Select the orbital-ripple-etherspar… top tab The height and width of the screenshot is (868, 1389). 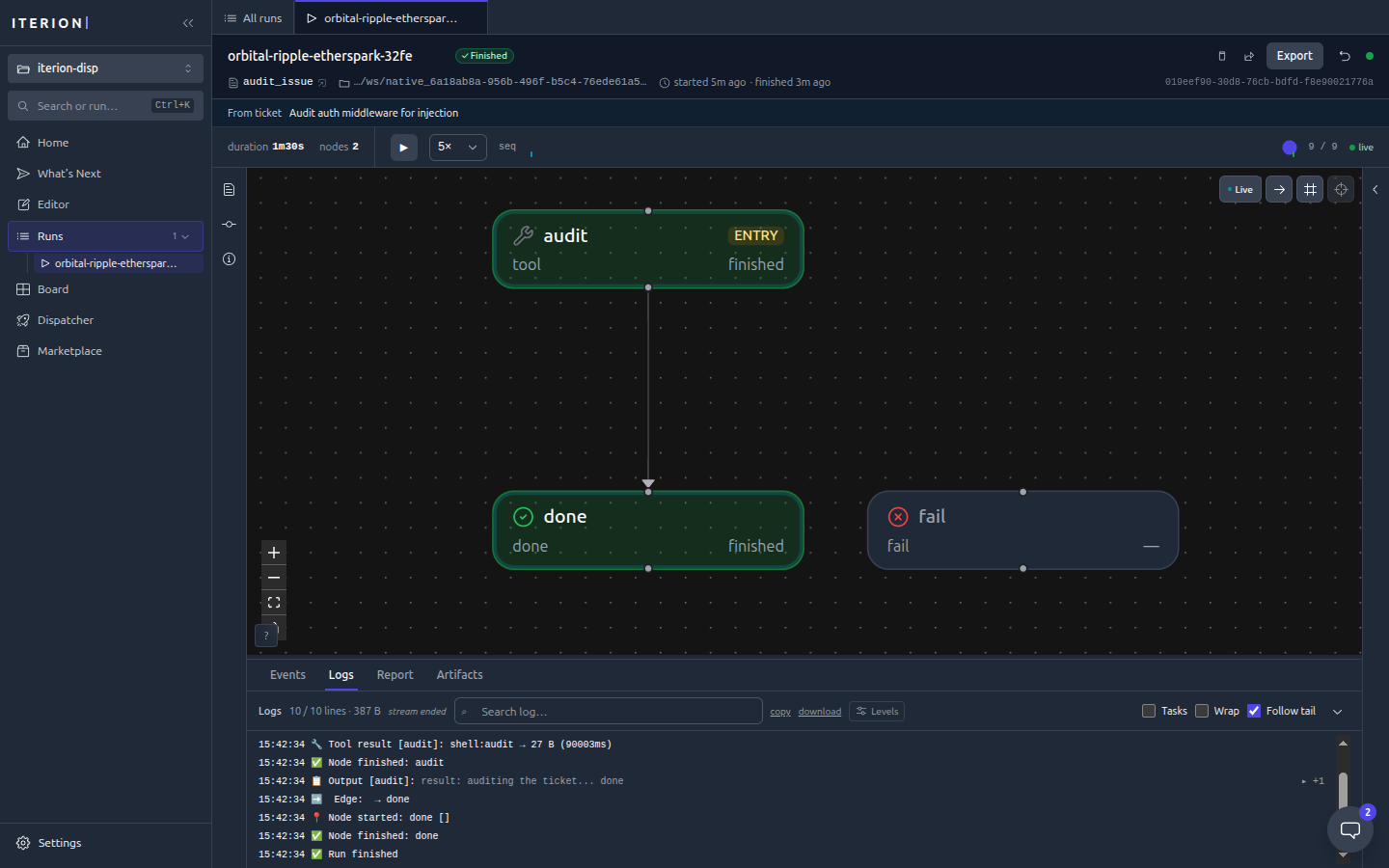391,18
